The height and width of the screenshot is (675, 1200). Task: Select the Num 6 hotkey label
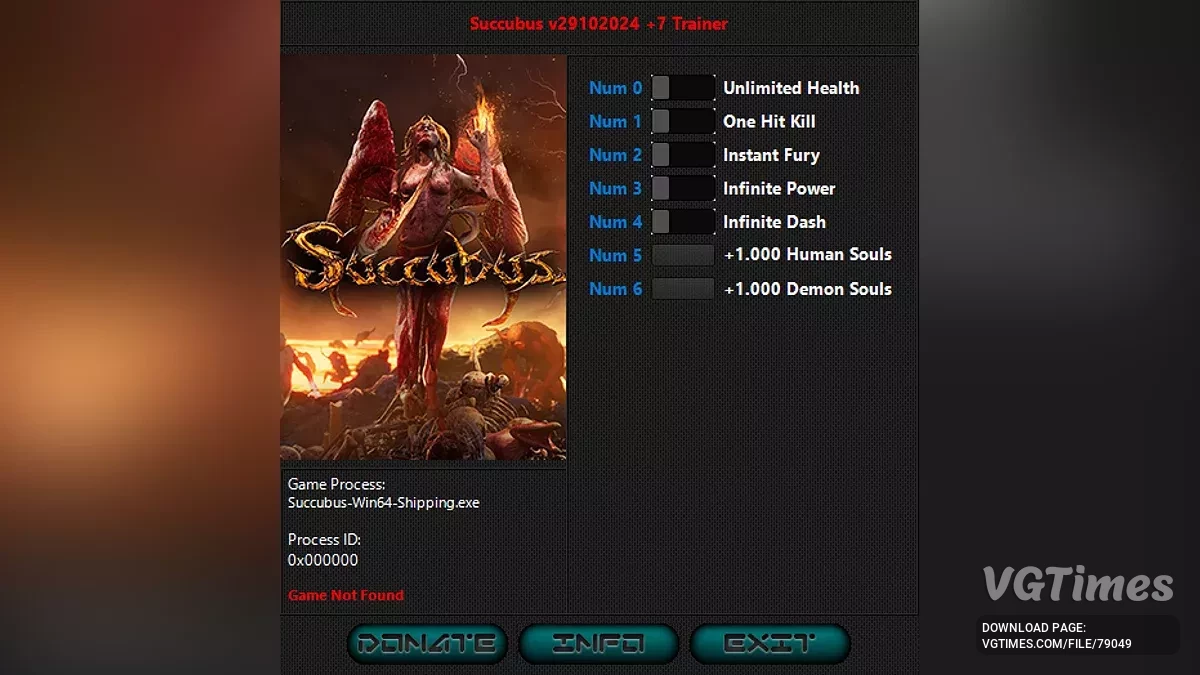click(615, 289)
